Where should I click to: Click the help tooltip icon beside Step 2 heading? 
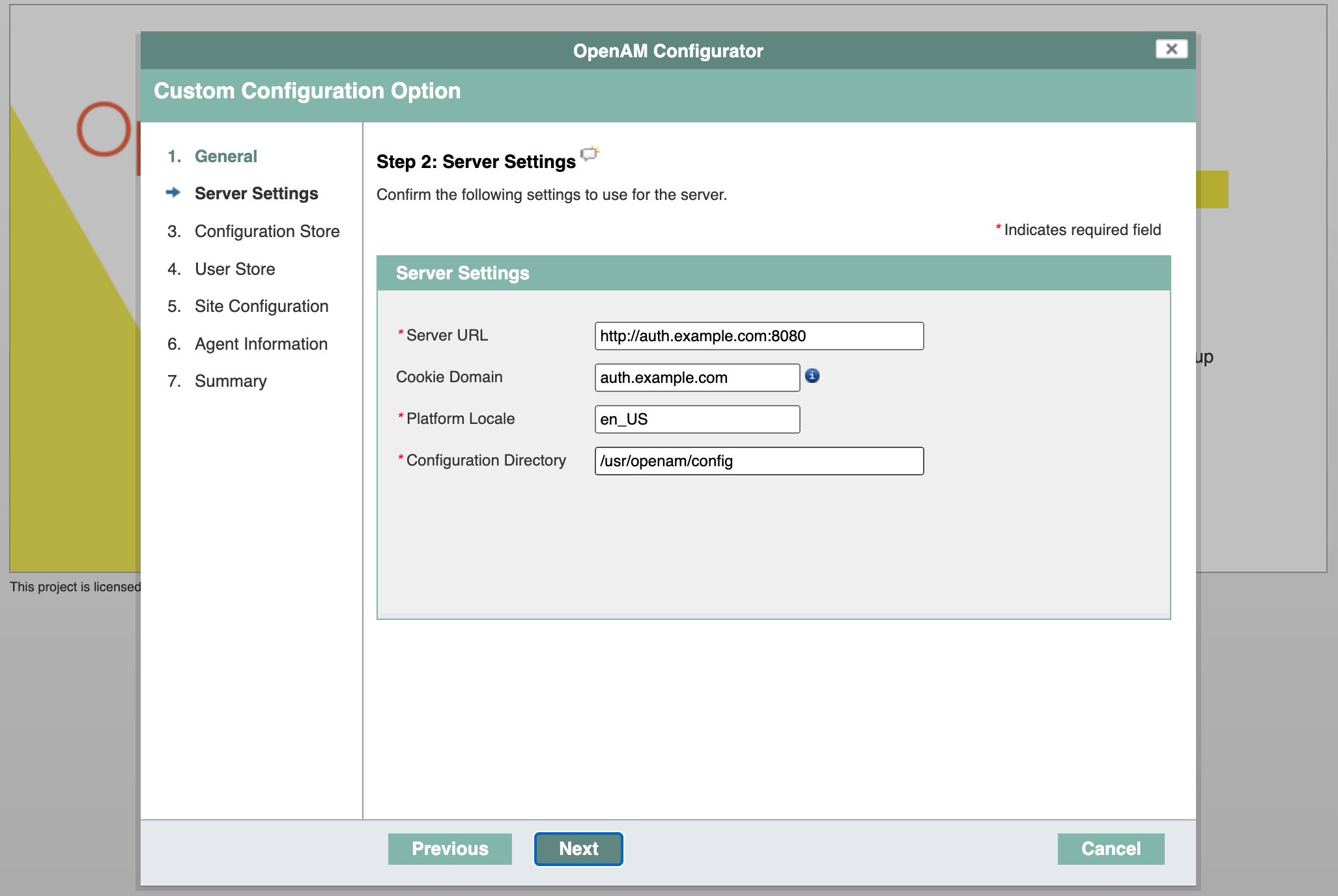coord(590,154)
